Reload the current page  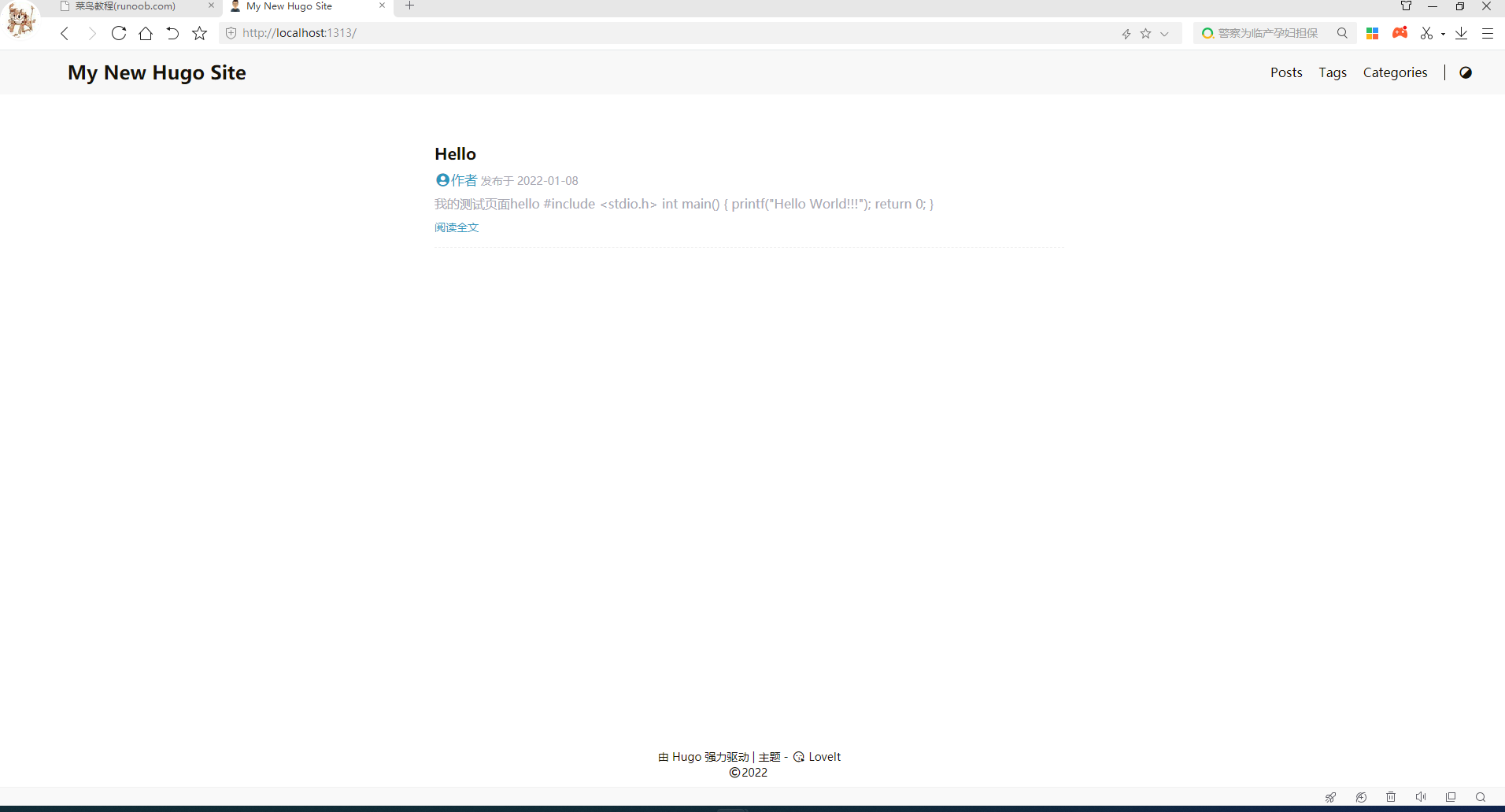pyautogui.click(x=118, y=33)
